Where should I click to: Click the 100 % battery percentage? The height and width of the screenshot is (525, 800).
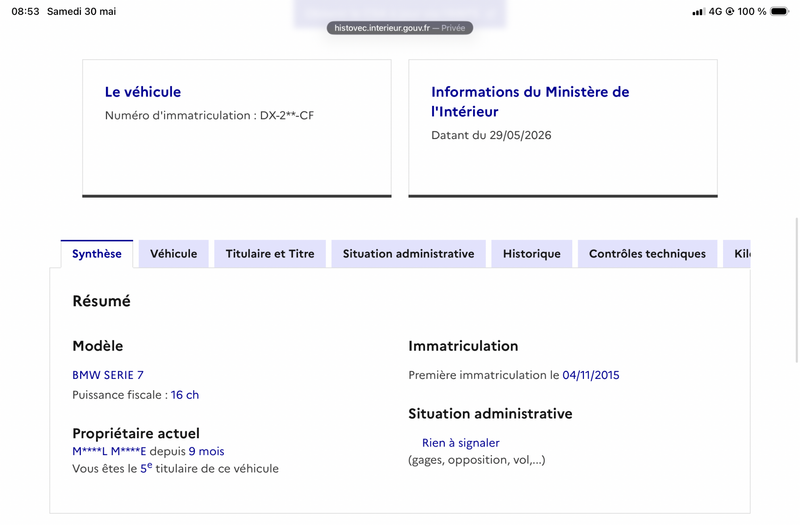pos(752,11)
